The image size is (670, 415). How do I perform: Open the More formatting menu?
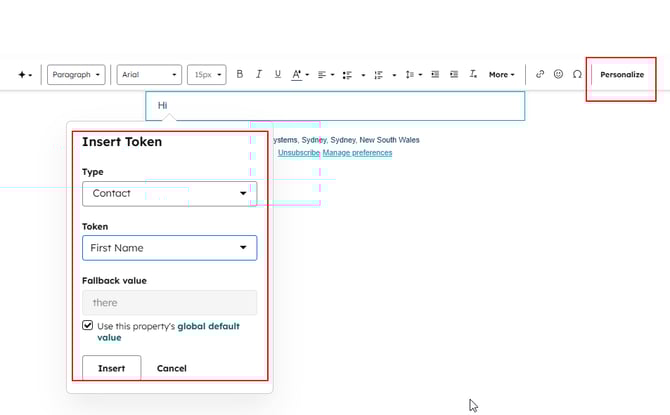click(501, 75)
